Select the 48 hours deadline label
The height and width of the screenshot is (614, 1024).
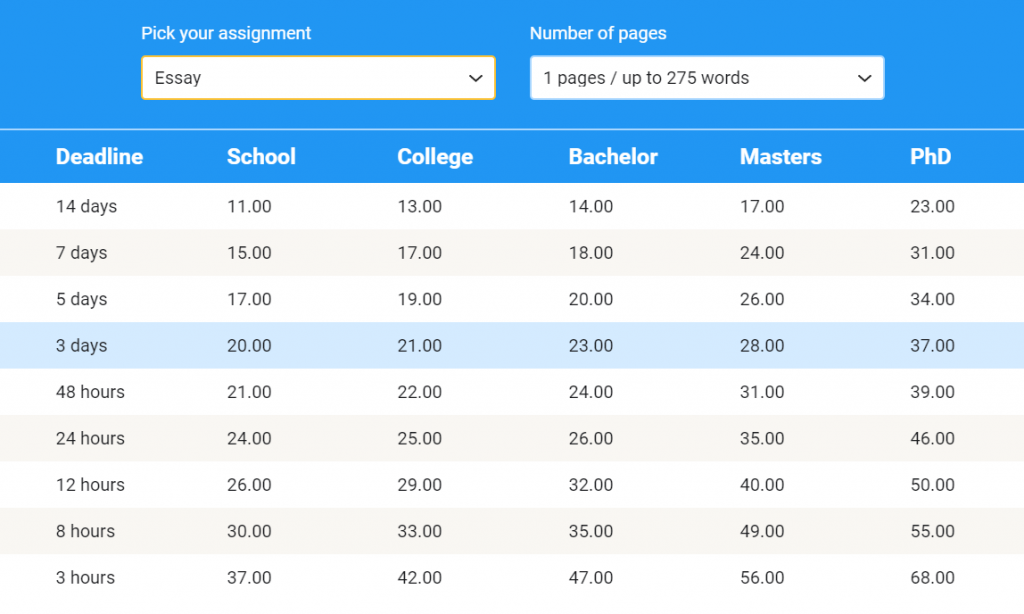tap(89, 392)
